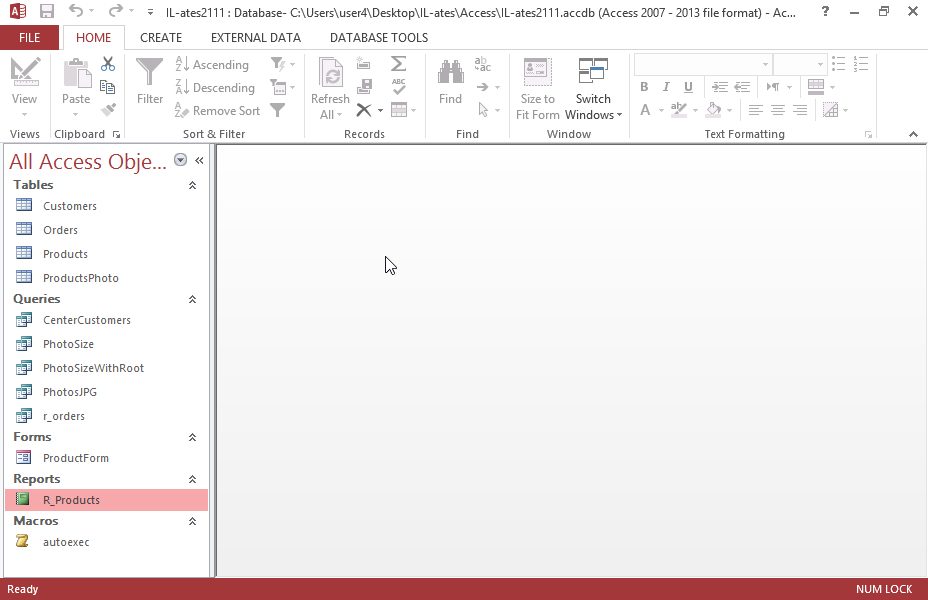The image size is (928, 600).
Task: Collapse the Macros group chevron
Action: point(192,521)
